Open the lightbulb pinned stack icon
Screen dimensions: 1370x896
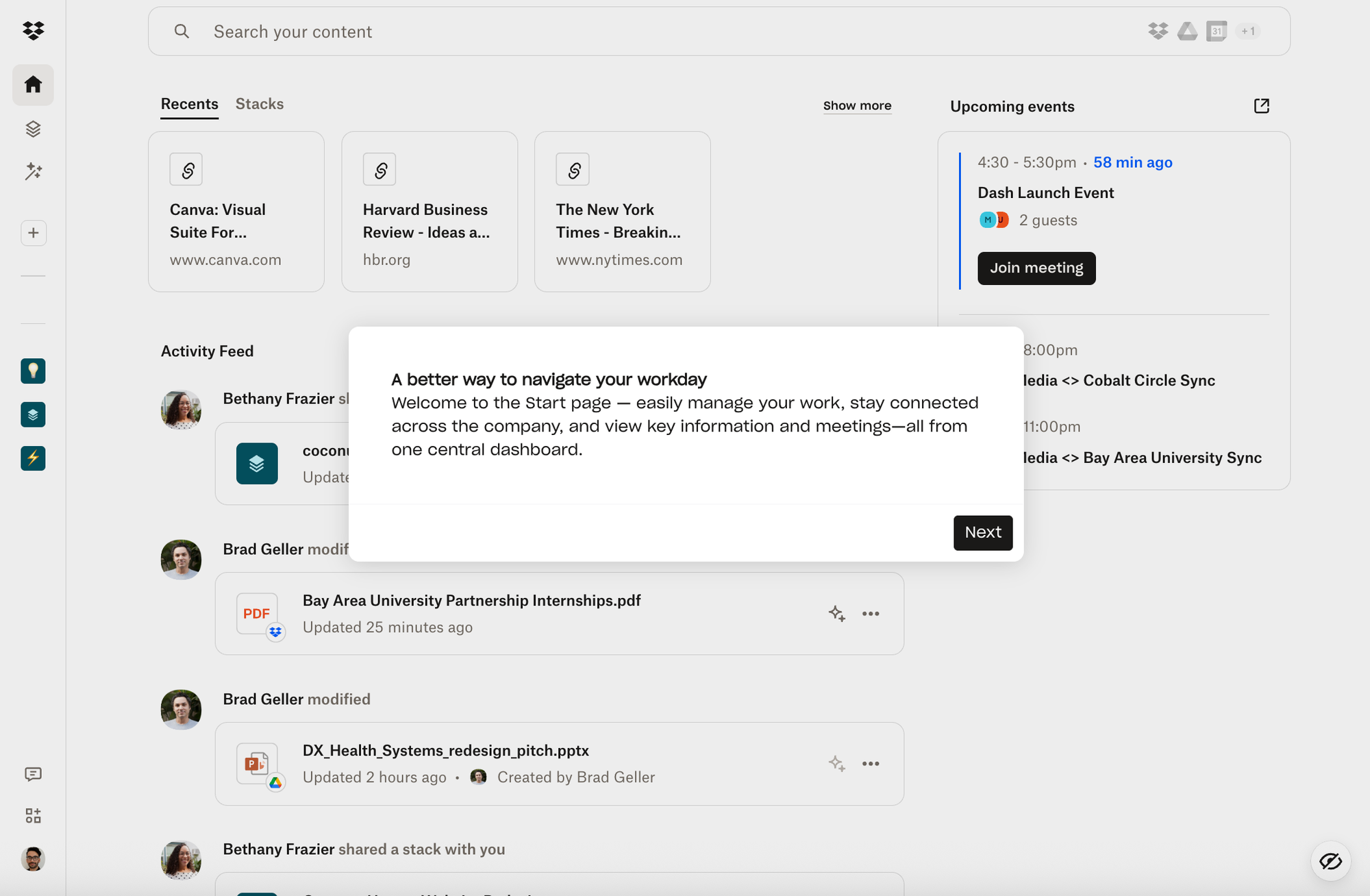(33, 371)
